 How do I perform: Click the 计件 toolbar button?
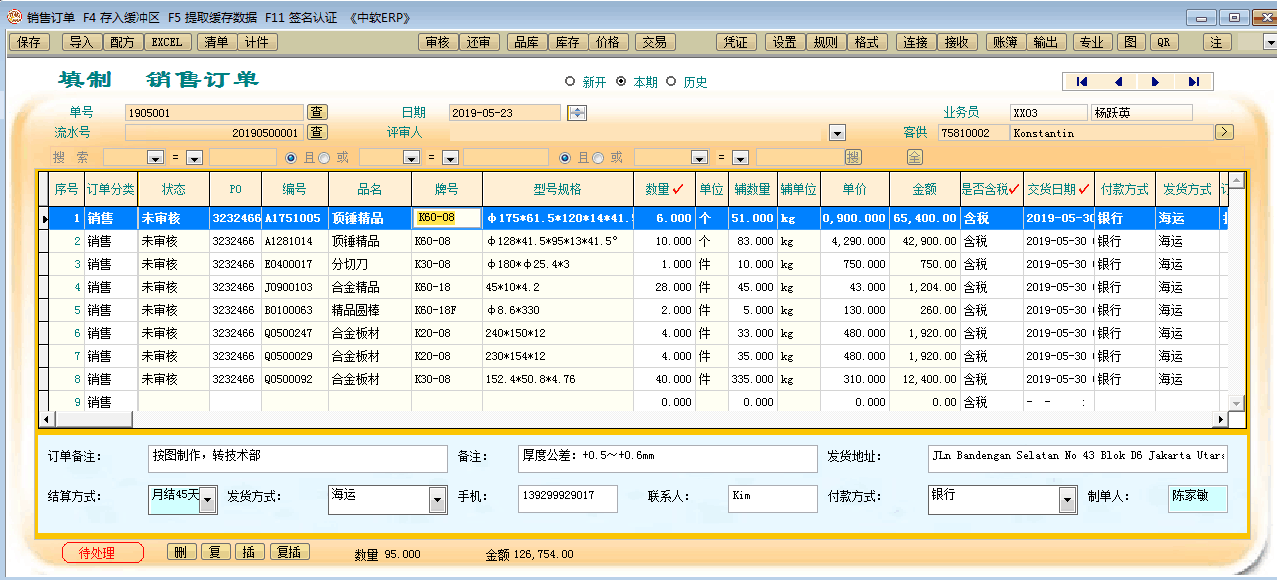257,42
